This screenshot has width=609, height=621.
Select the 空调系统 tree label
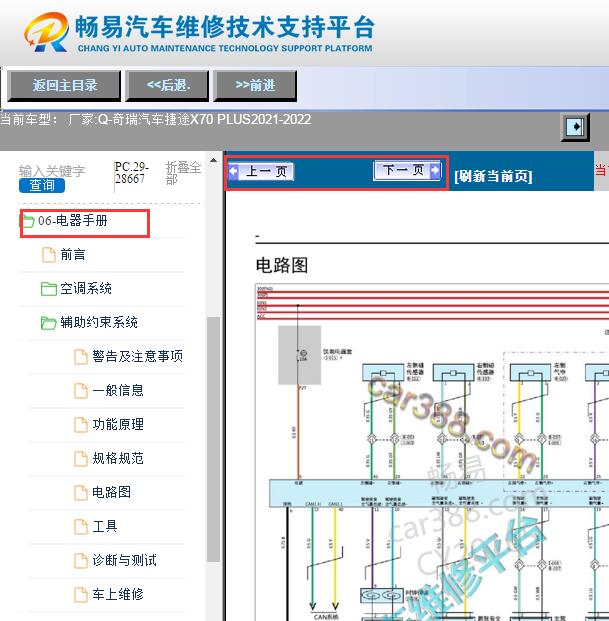pos(86,289)
